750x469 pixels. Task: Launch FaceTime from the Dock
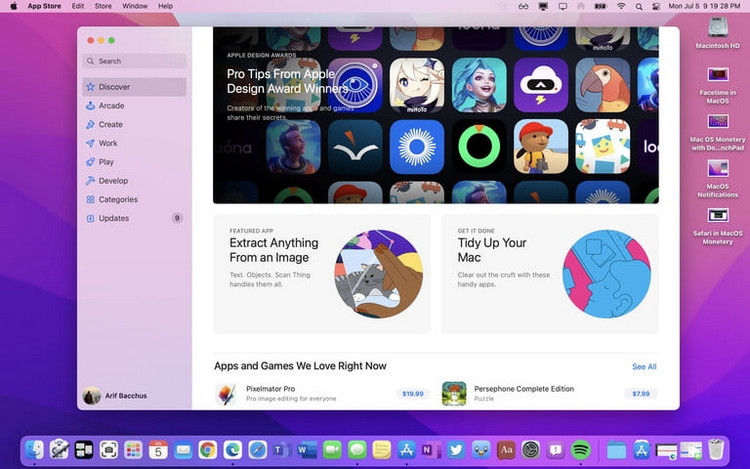tap(332, 450)
